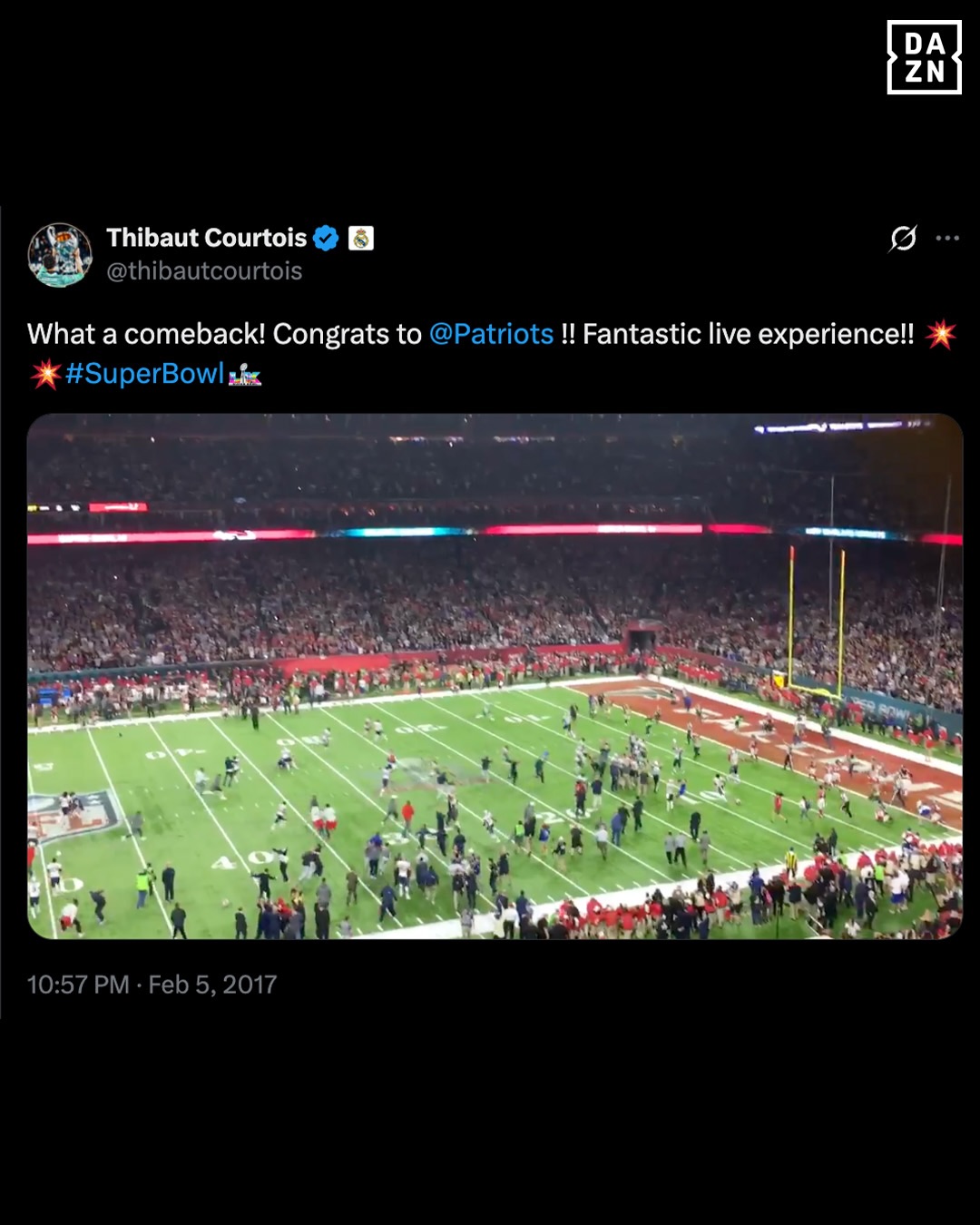Open the Grok explain-post icon
980x1225 pixels.
[903, 239]
